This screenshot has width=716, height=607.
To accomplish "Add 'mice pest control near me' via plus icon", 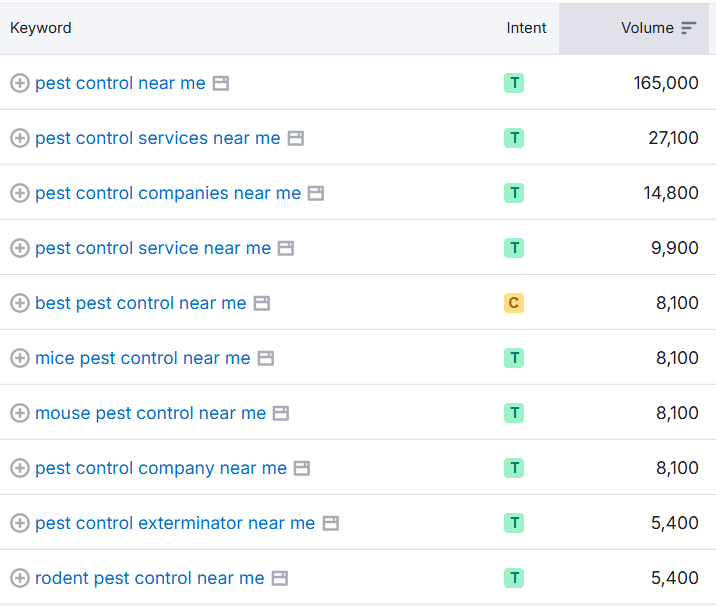I will coord(20,358).
